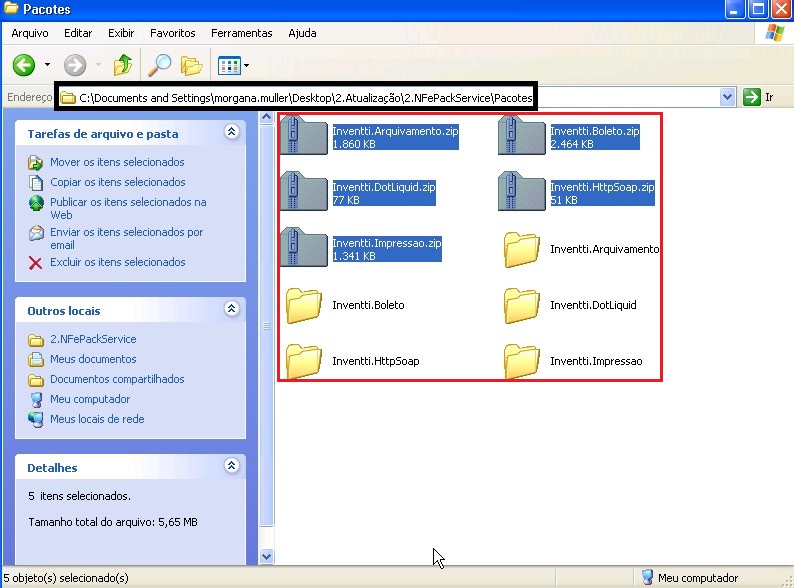Select the Inventti.DotLiquid folder icon
Image resolution: width=794 pixels, height=588 pixels.
(x=522, y=306)
